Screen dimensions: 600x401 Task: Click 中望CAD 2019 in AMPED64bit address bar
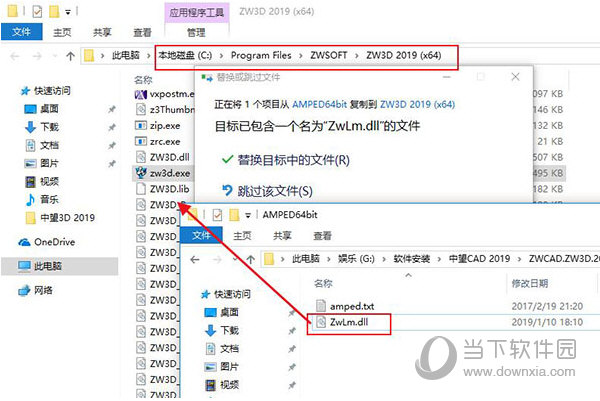pos(479,259)
